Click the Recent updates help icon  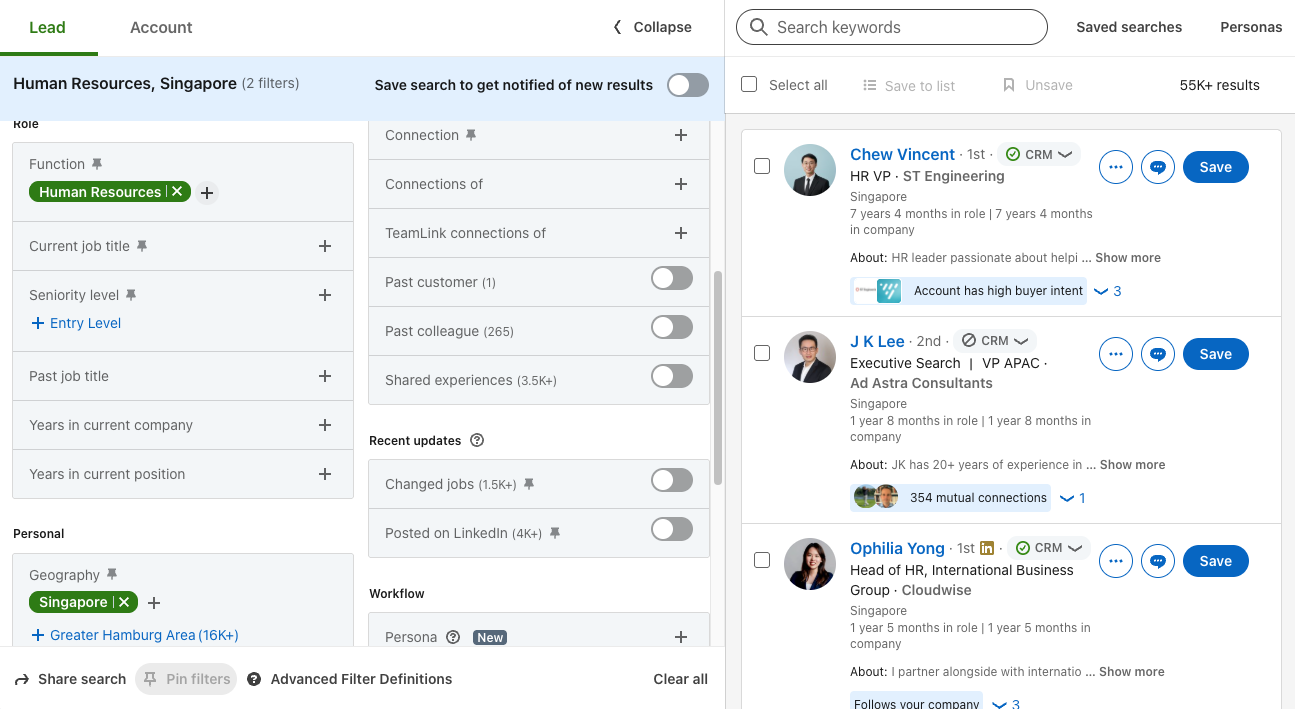[477, 440]
